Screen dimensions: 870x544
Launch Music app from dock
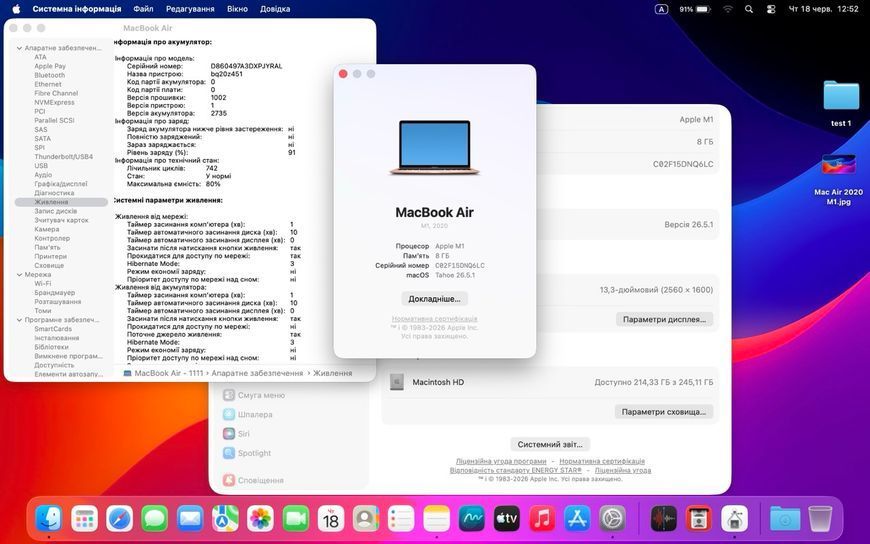pos(542,520)
